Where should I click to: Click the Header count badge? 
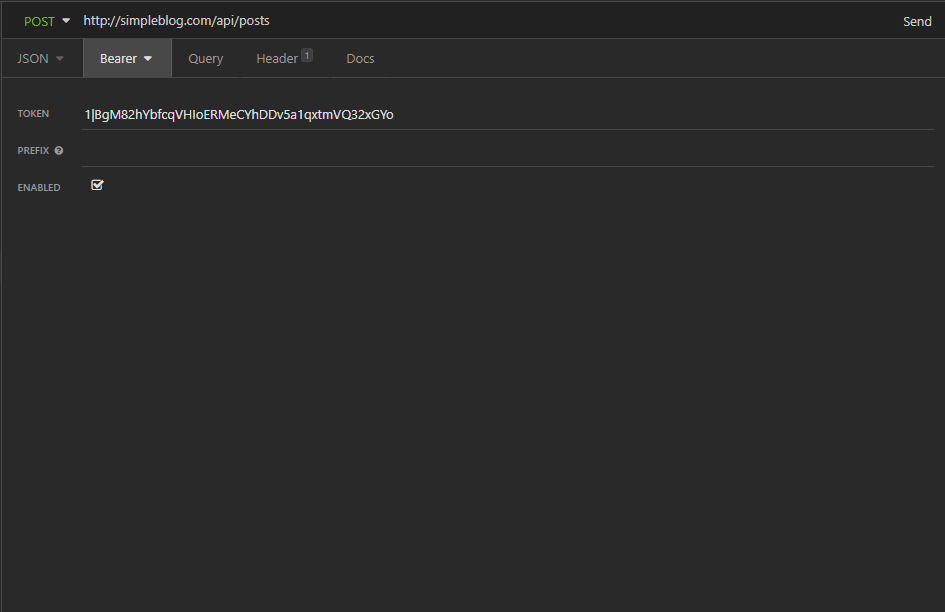point(307,55)
